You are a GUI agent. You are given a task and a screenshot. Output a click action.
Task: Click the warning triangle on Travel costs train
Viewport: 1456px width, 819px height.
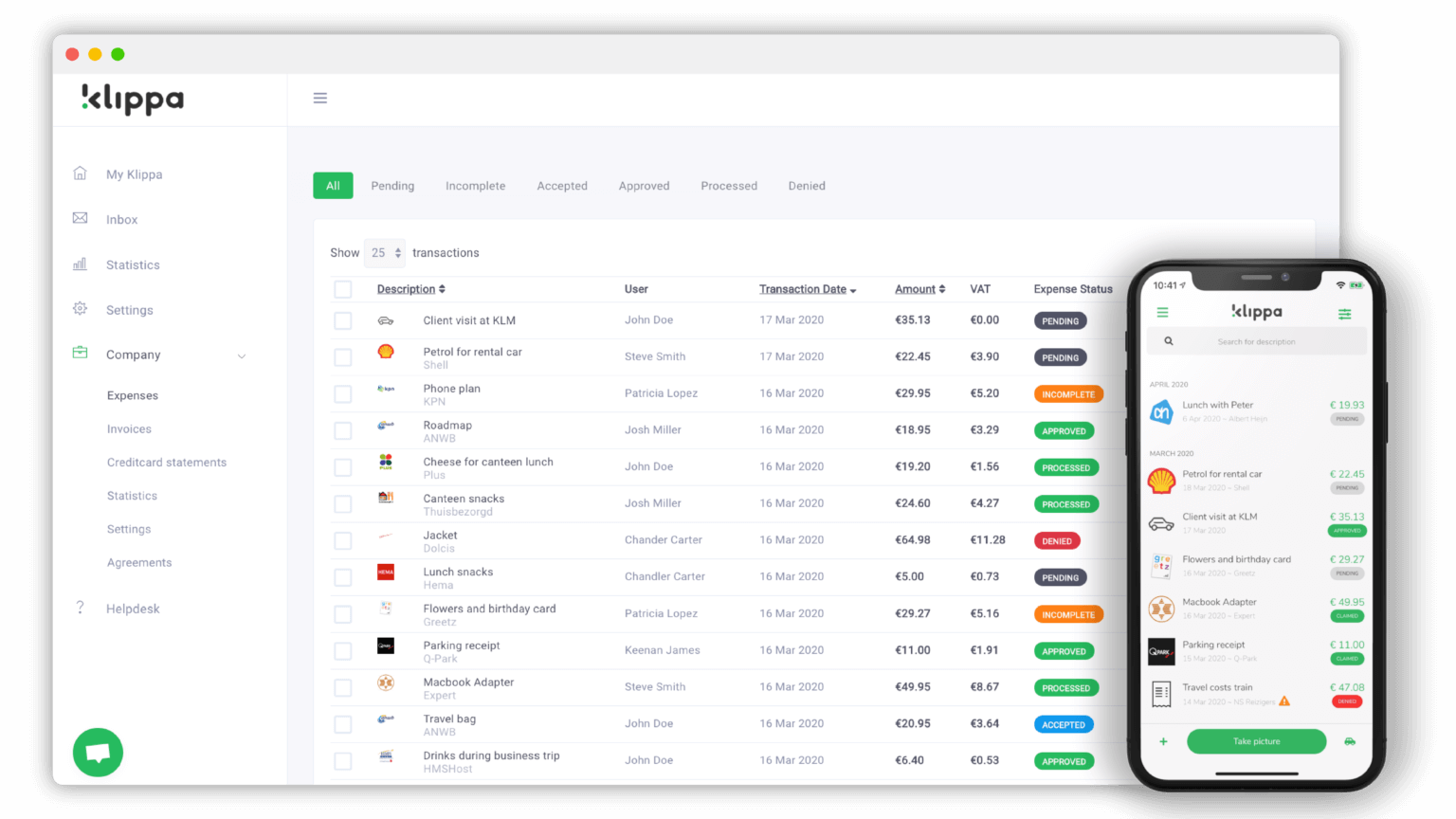[x=1283, y=702]
